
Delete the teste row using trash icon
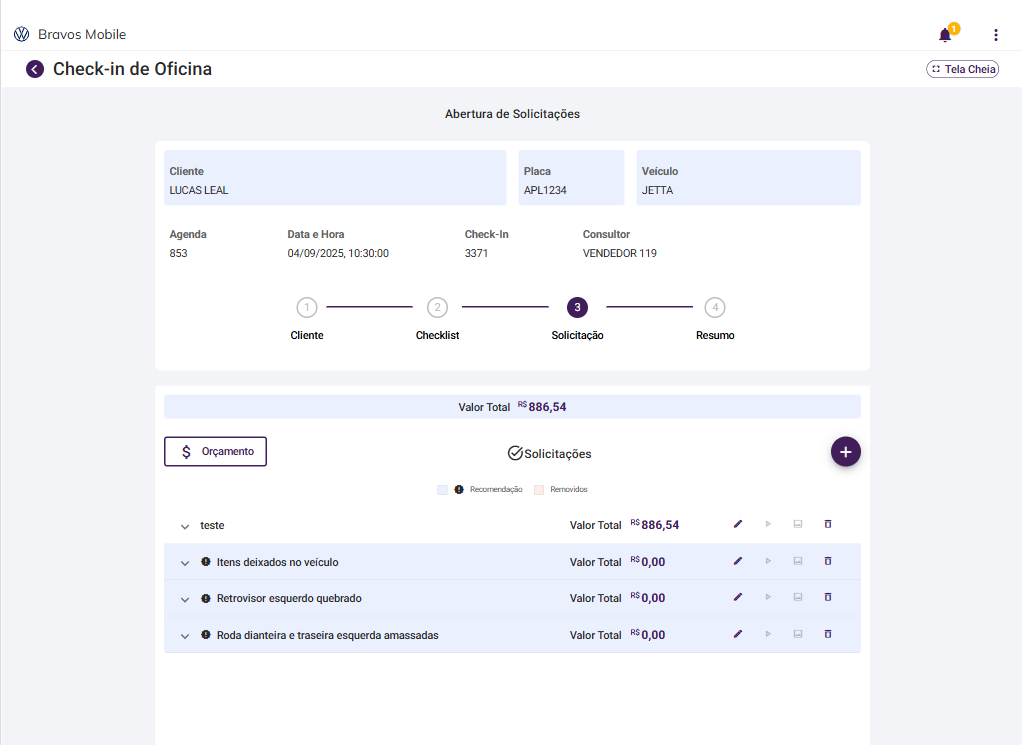click(x=828, y=524)
